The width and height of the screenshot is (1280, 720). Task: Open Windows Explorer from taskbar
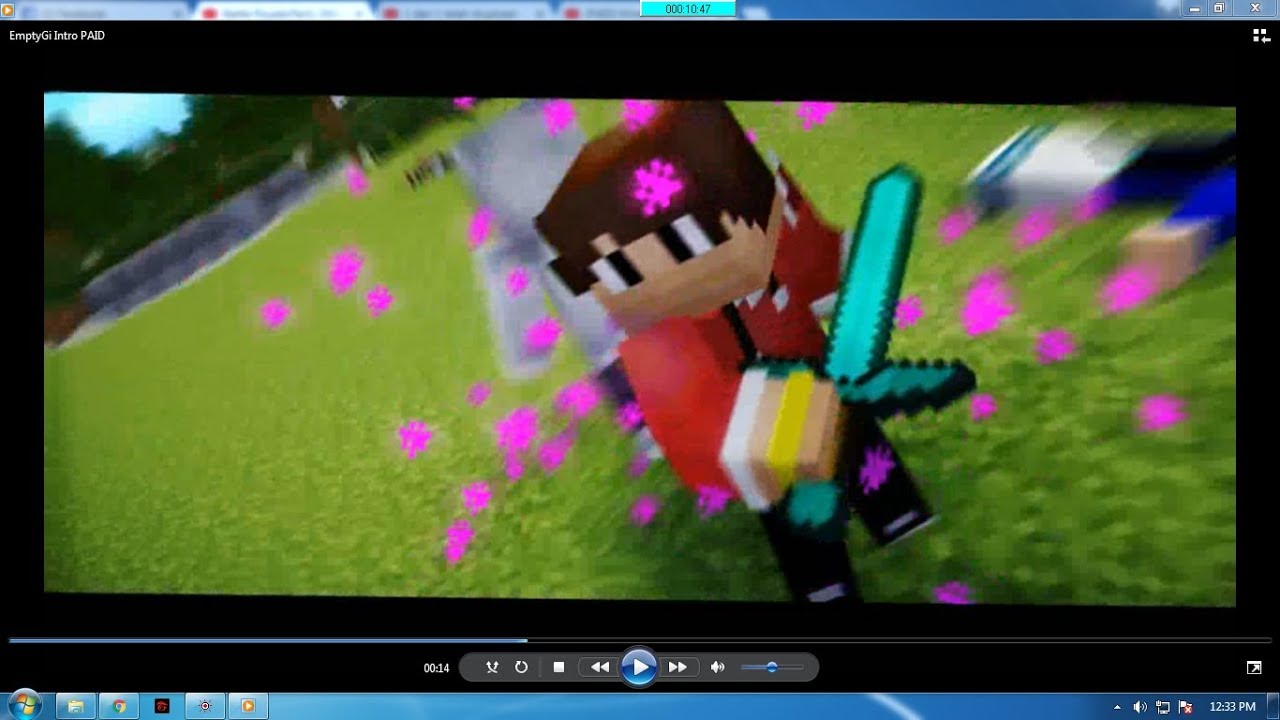coord(75,706)
